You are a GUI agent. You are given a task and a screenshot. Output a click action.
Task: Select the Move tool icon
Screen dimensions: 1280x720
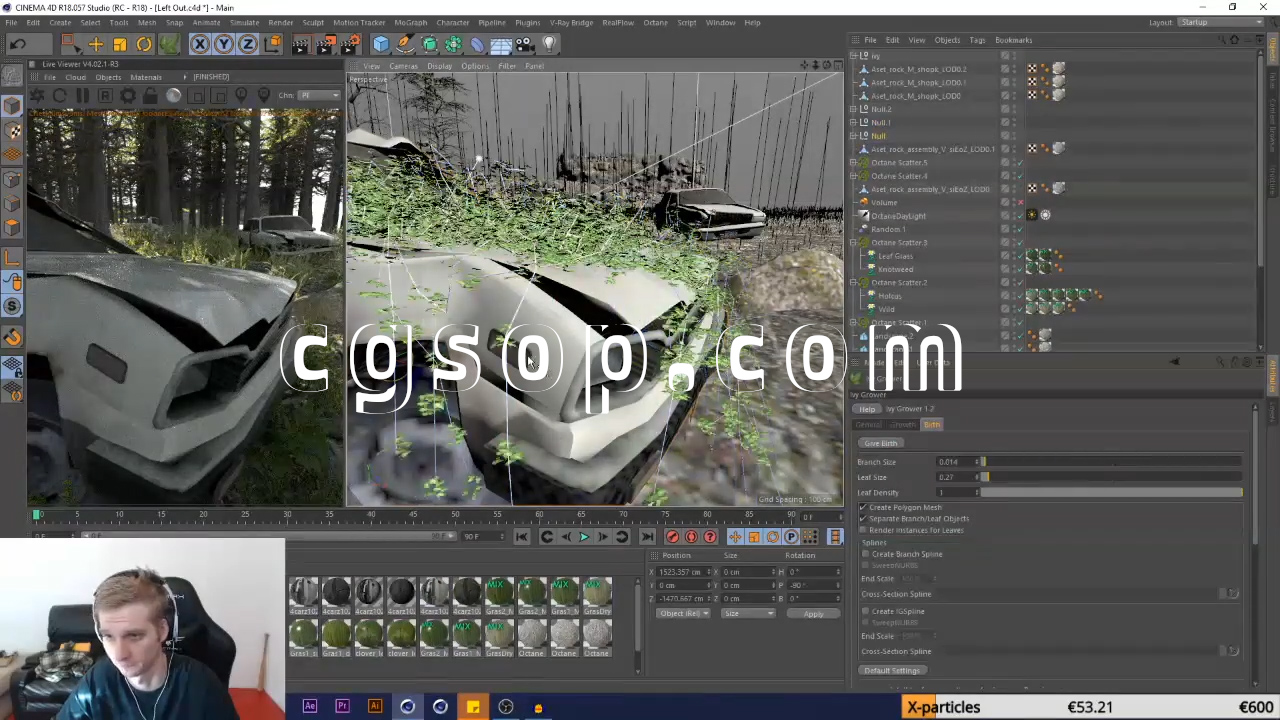[96, 44]
